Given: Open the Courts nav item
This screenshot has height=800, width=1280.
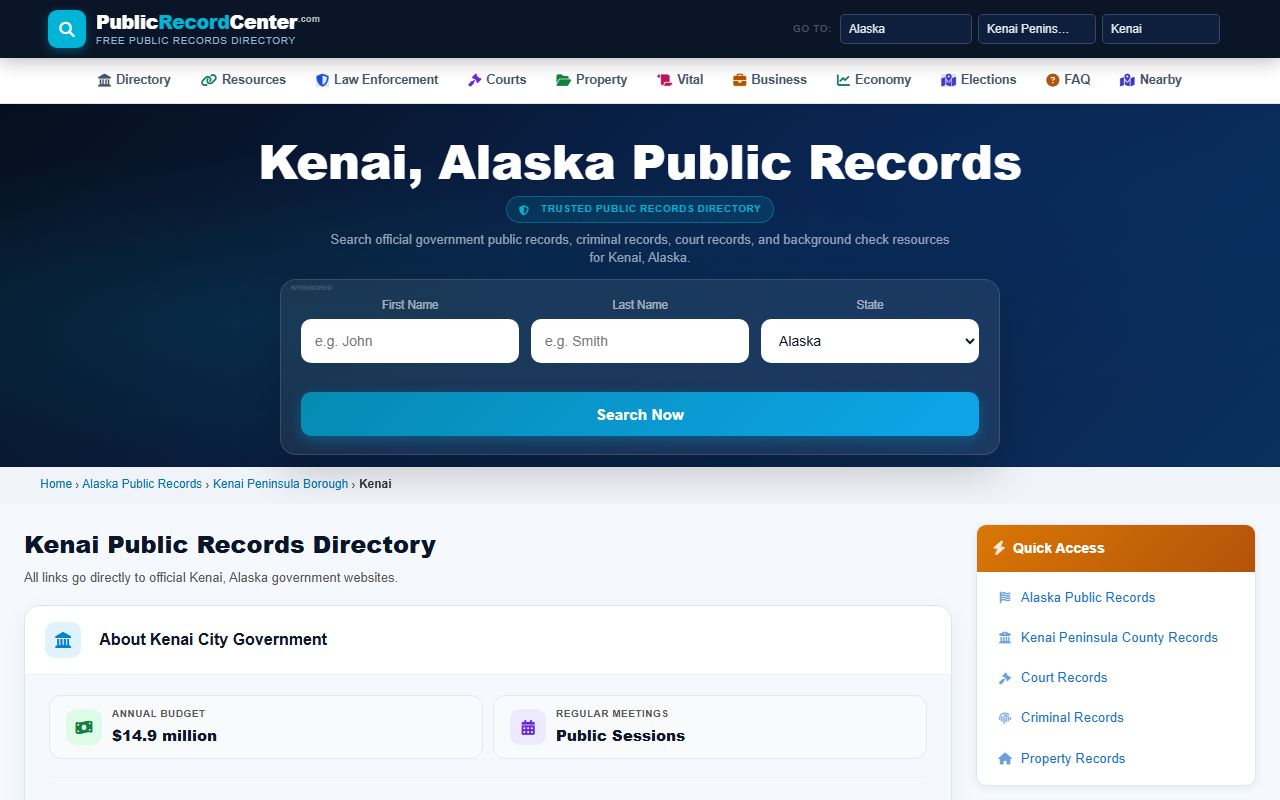Looking at the screenshot, I should point(497,80).
